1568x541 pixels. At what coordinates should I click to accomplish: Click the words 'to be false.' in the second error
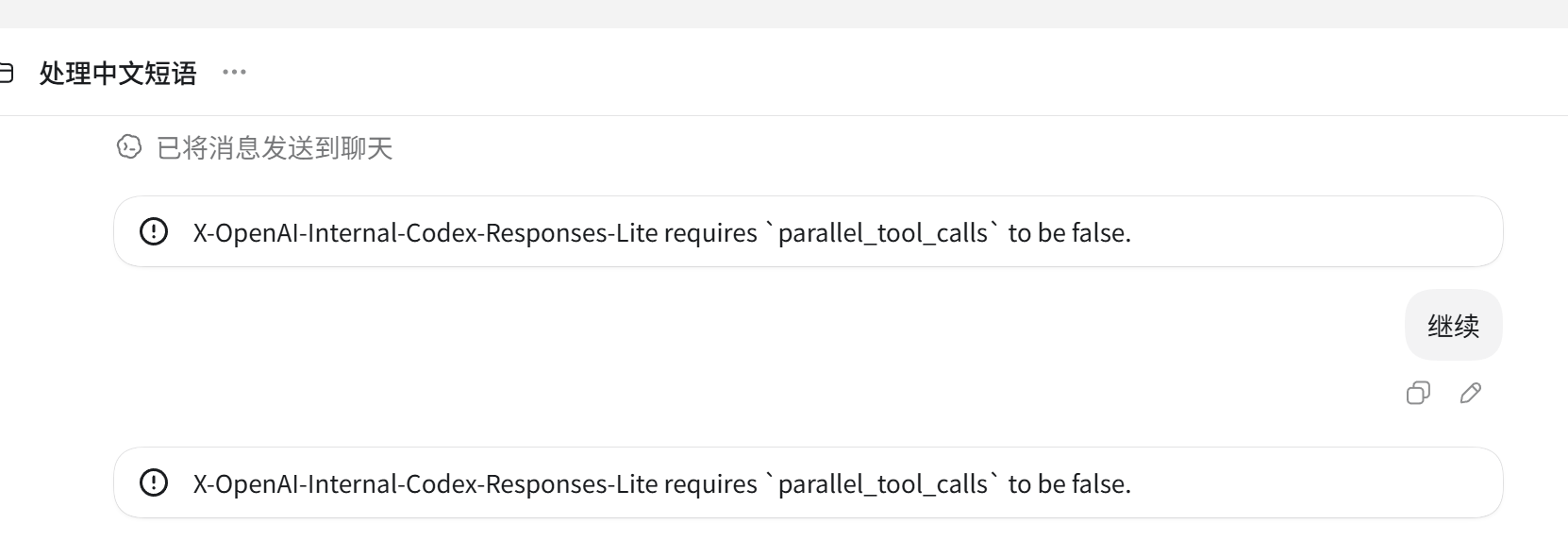[1069, 484]
